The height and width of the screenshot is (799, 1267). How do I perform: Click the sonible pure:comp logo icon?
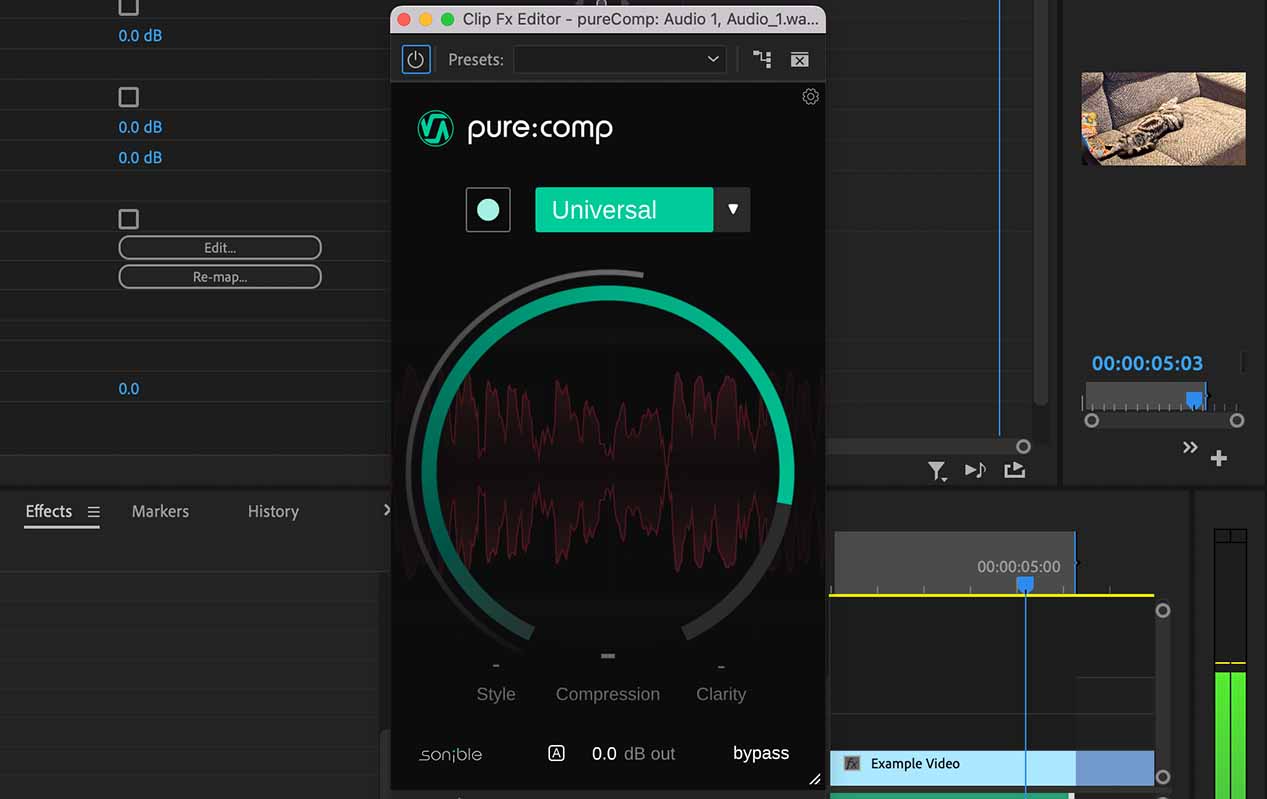click(435, 128)
